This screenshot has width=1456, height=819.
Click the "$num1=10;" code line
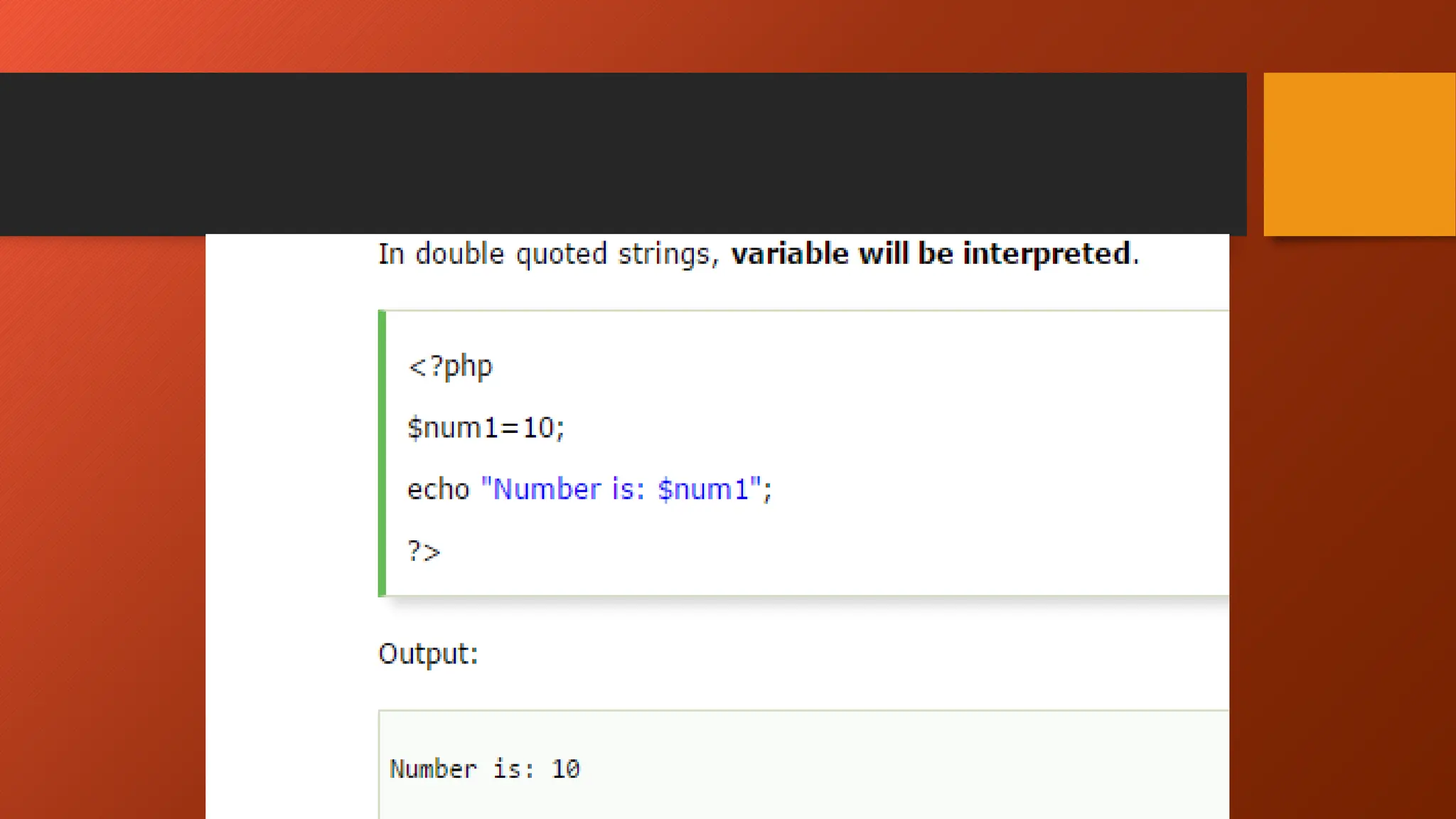click(x=486, y=428)
